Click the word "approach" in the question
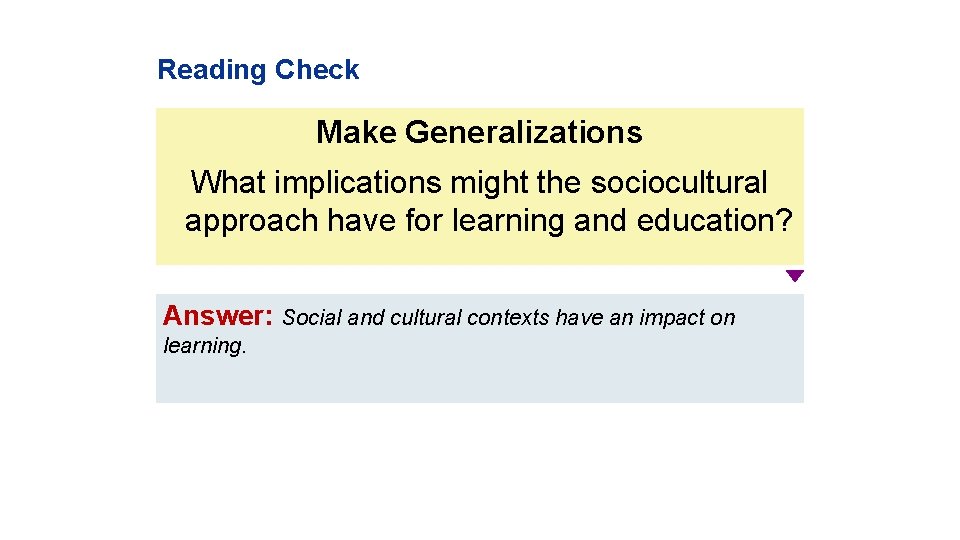The image size is (960, 540). click(252, 220)
